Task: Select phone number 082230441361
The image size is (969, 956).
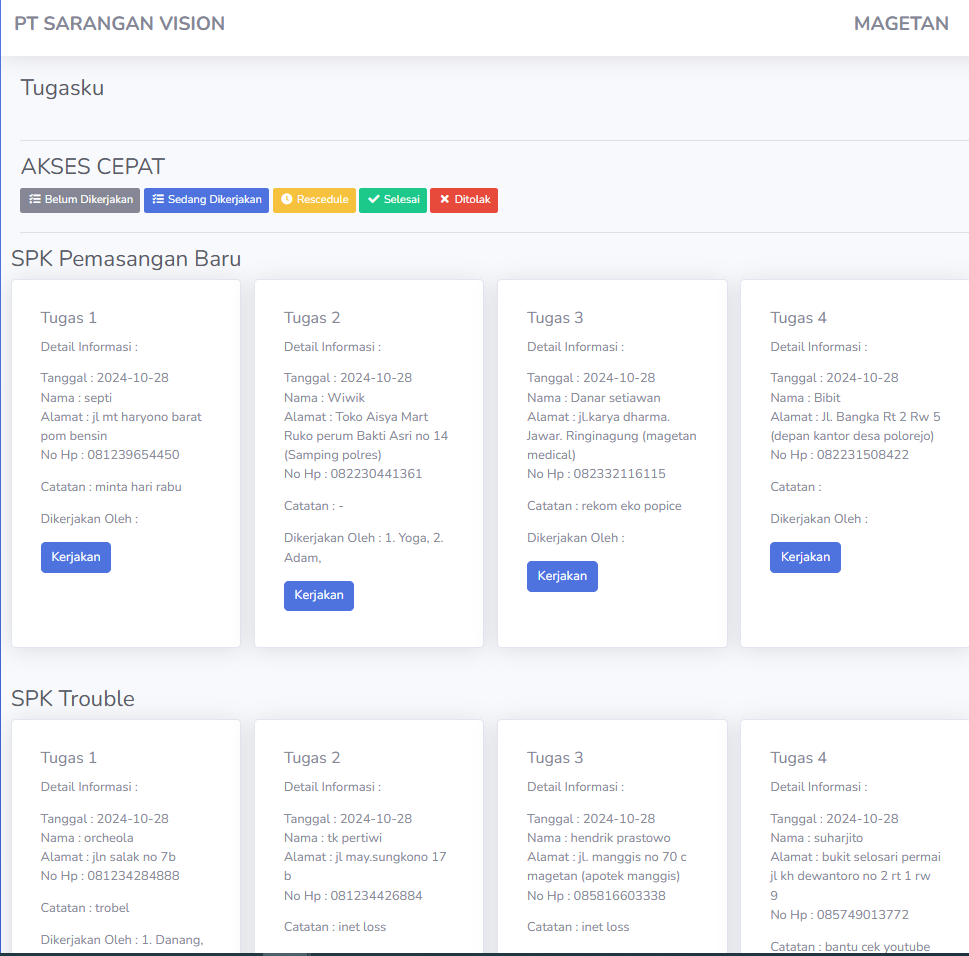Action: point(376,474)
